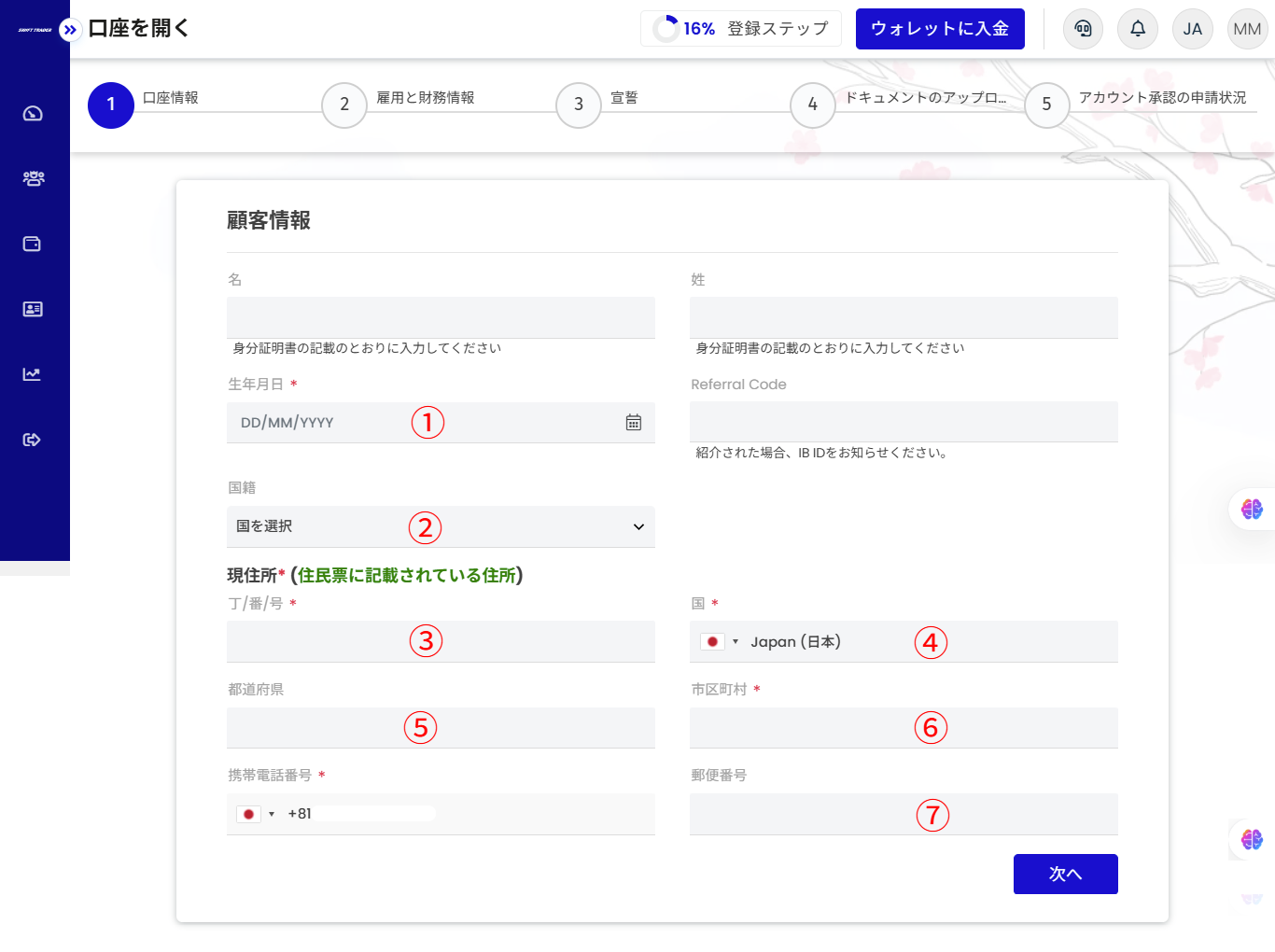The image size is (1275, 952).
Task: Jump to ドキュメントのアップロード step
Action: (812, 105)
